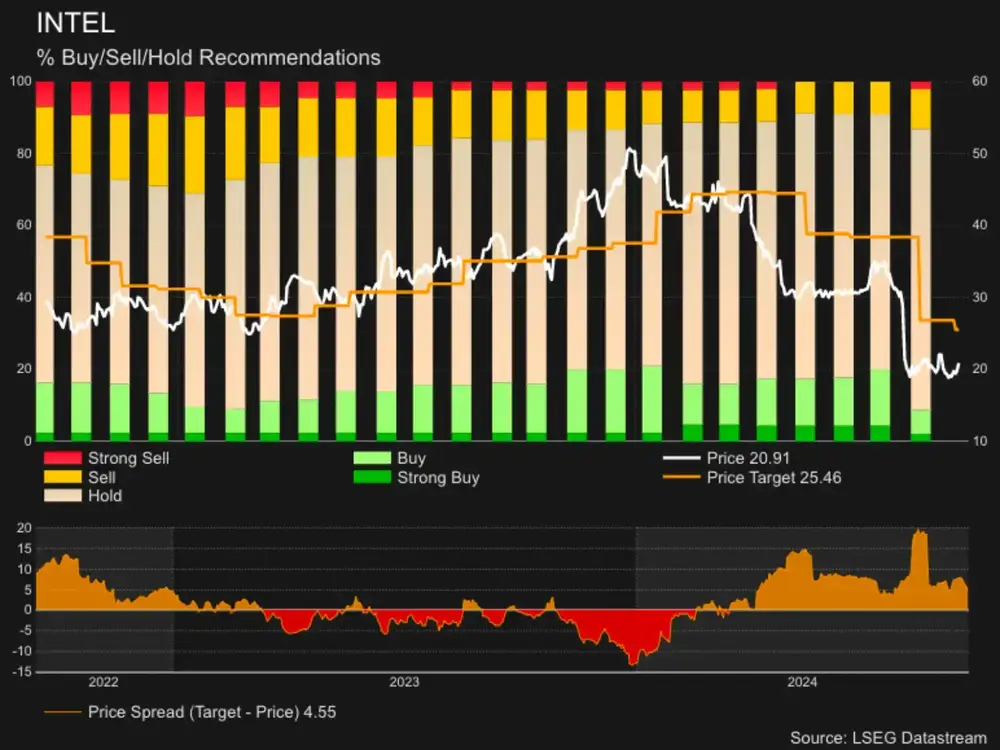Click the 'Strong Buy' legend label
This screenshot has height=750, width=1000.
click(438, 478)
